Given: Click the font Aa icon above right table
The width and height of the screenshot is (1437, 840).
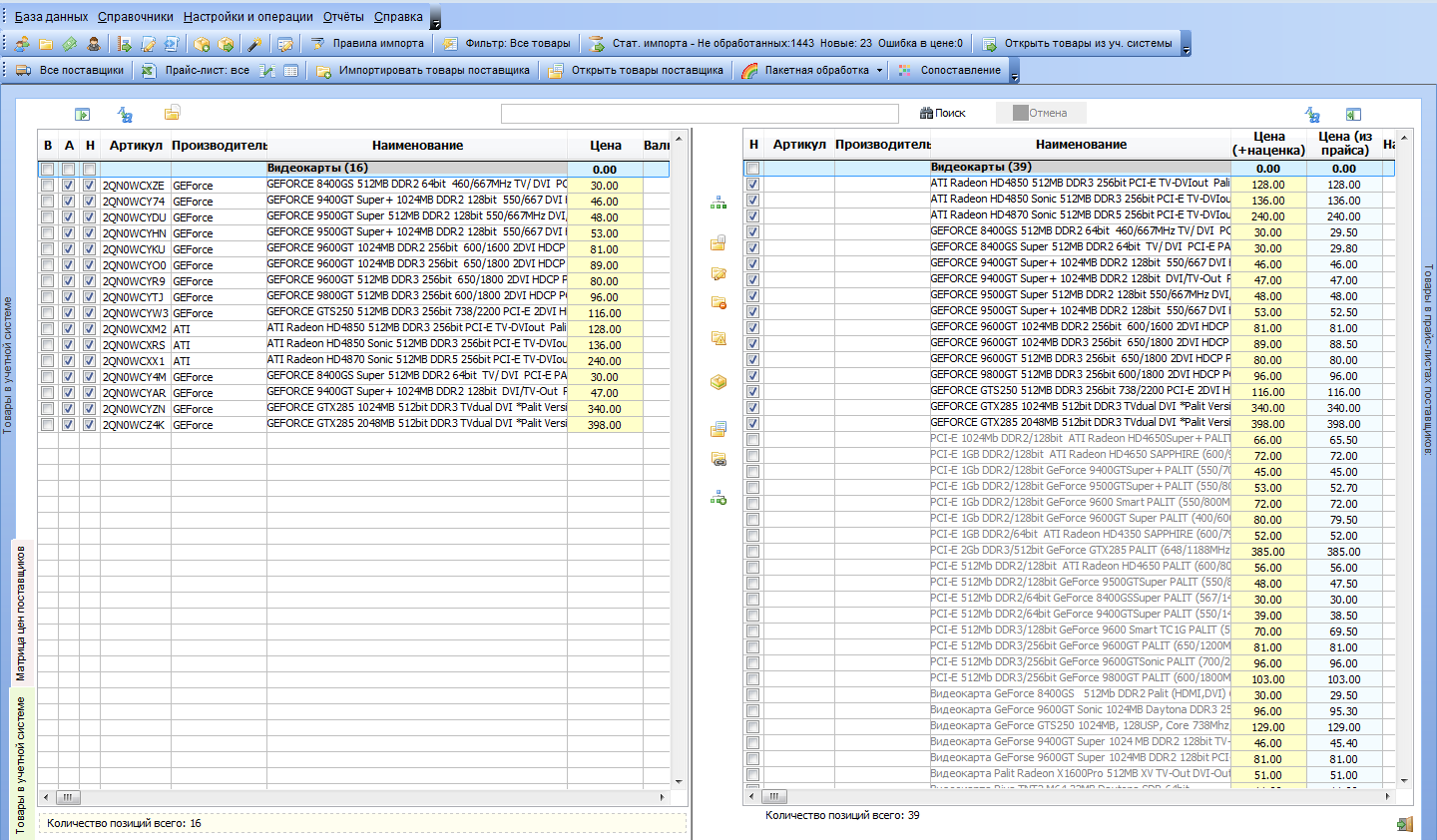Looking at the screenshot, I should tap(1312, 115).
